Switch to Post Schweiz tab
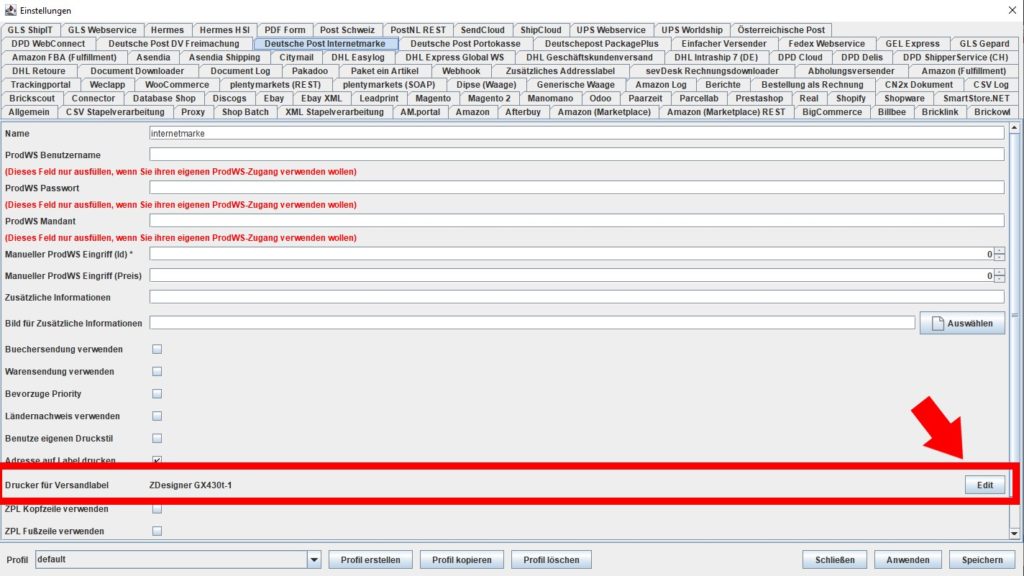The image size is (1024, 576). click(347, 30)
